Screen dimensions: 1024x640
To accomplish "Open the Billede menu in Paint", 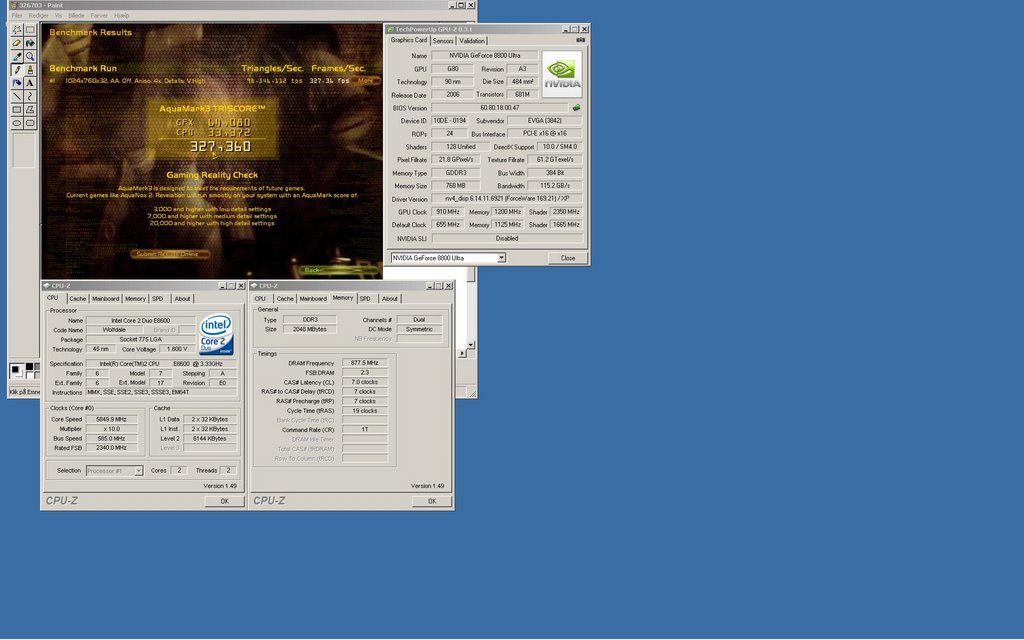I will [x=76, y=15].
